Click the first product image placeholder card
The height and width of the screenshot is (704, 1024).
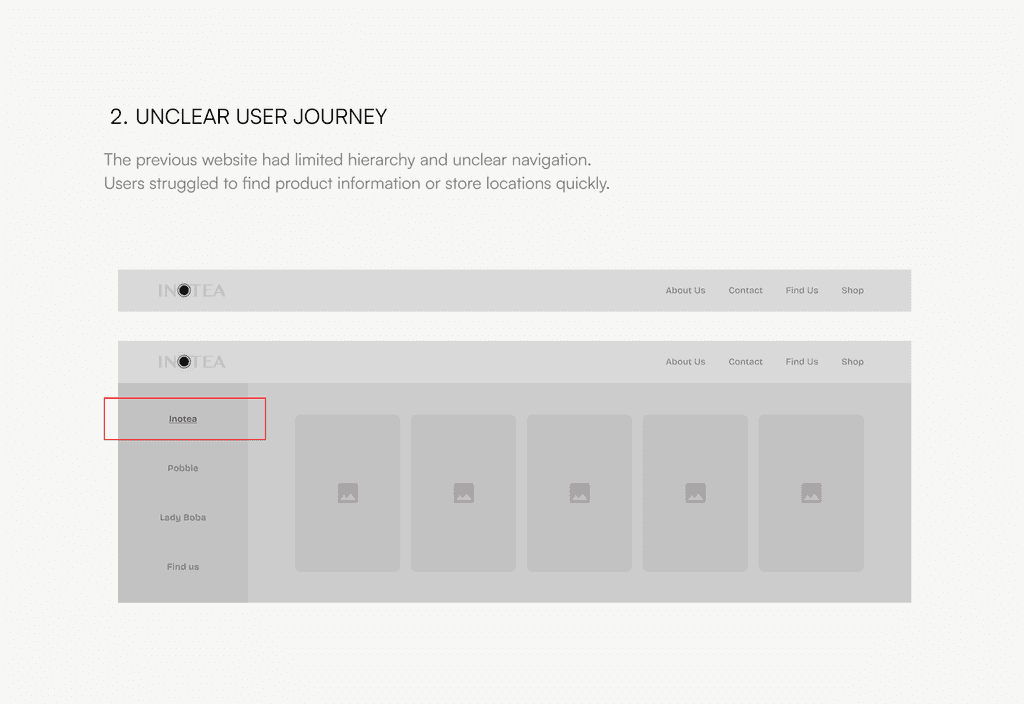coord(347,493)
